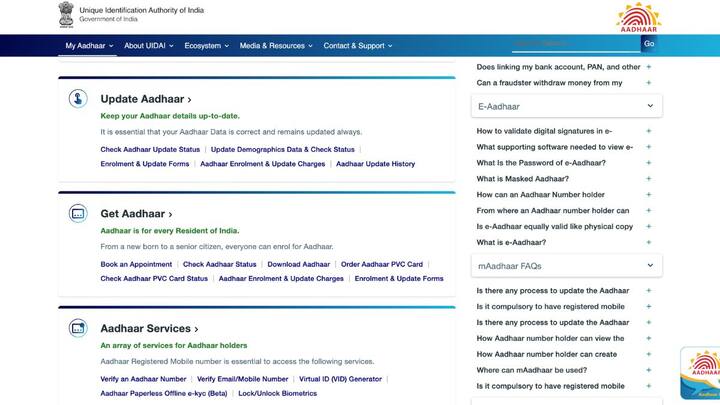This screenshot has width=720, height=405.
Task: Open the Download Aadhaar link
Action: pos(298,265)
